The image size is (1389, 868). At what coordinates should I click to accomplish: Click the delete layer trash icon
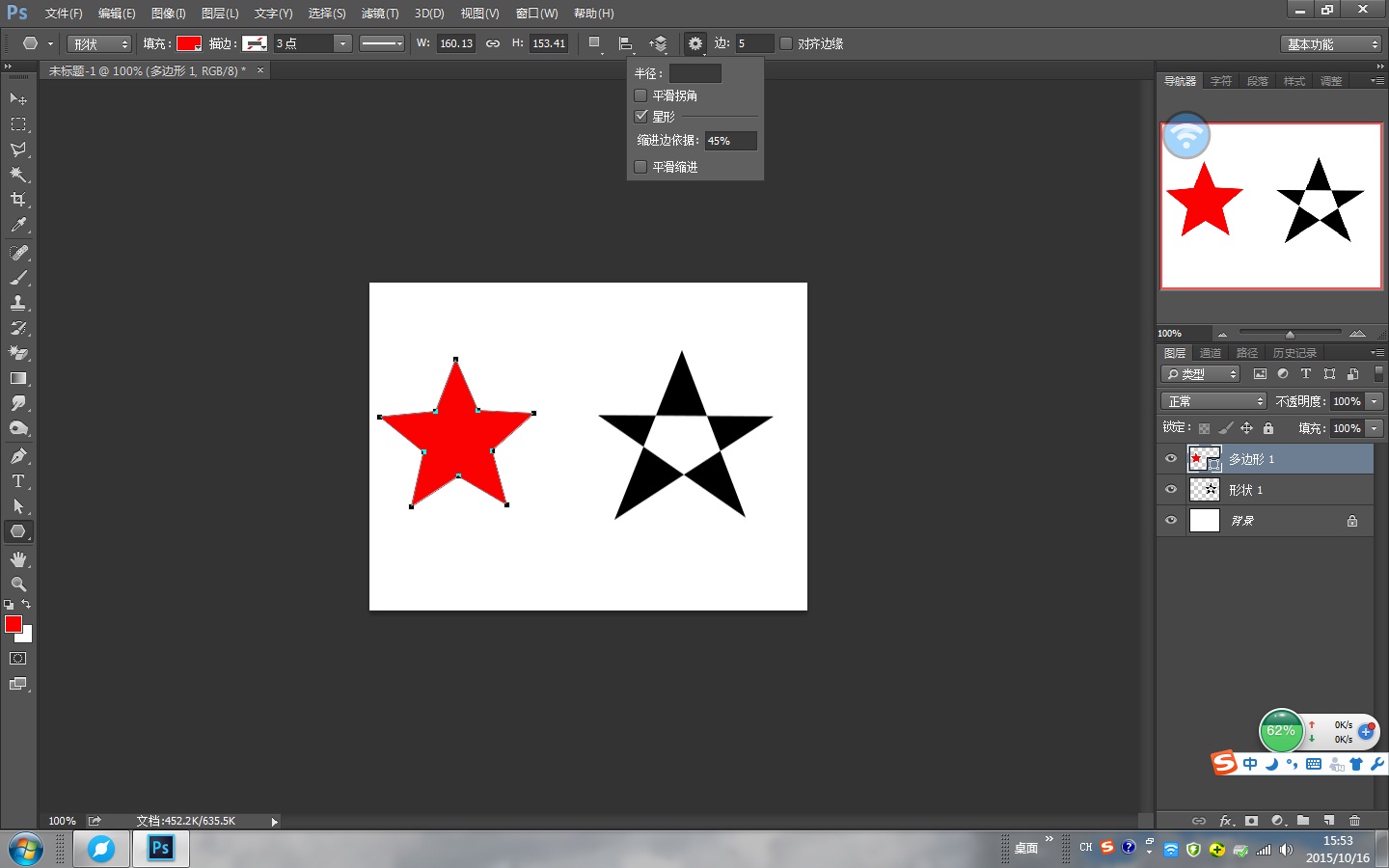(x=1354, y=821)
